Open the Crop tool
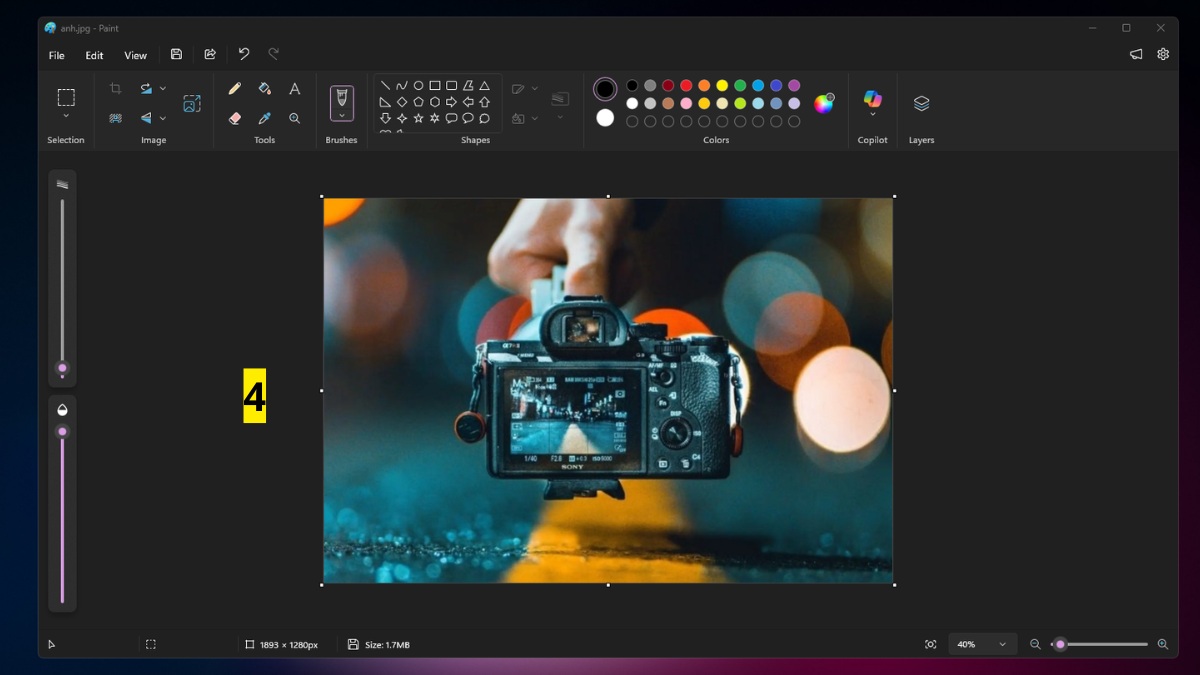 click(116, 88)
